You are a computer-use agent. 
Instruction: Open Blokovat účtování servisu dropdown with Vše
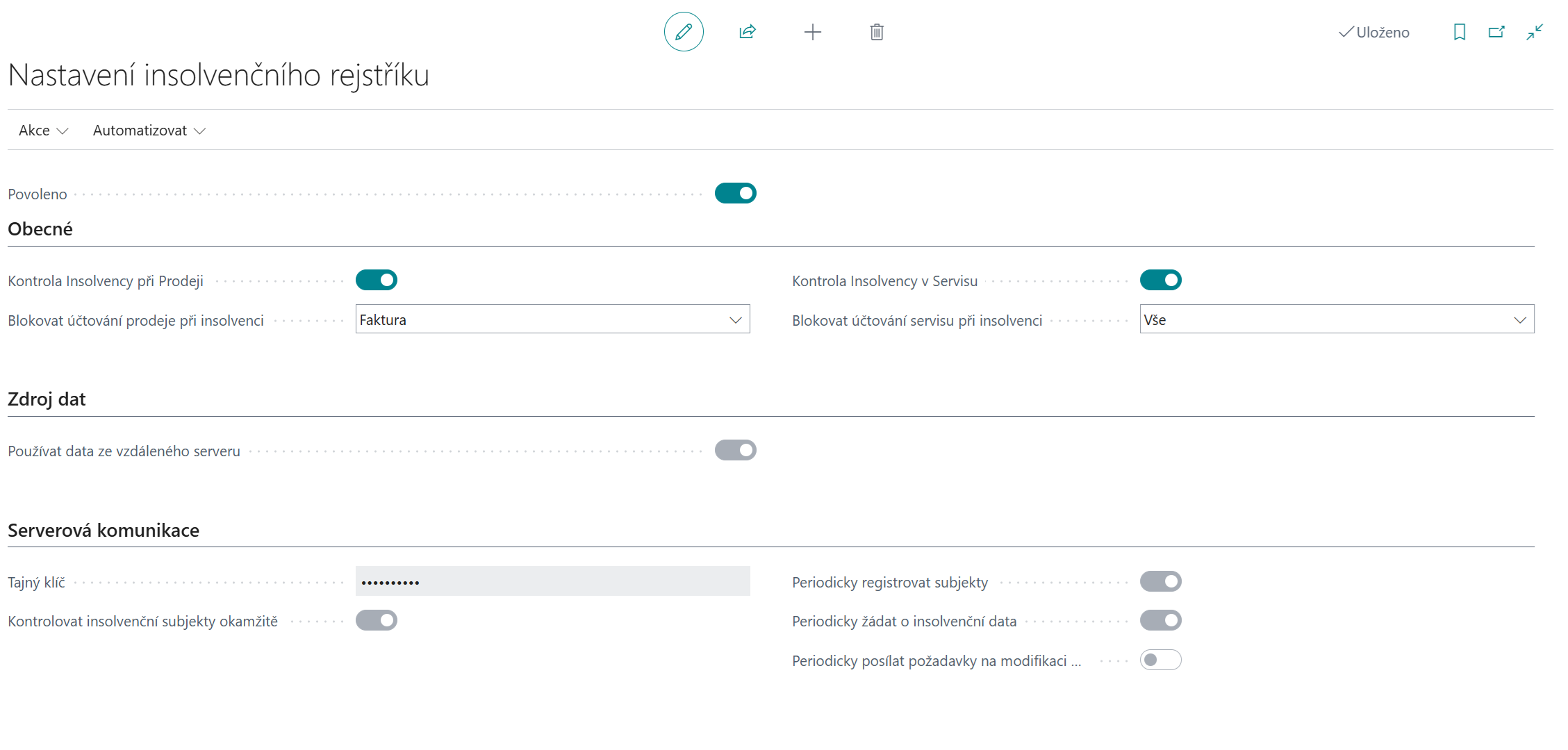coord(1336,319)
